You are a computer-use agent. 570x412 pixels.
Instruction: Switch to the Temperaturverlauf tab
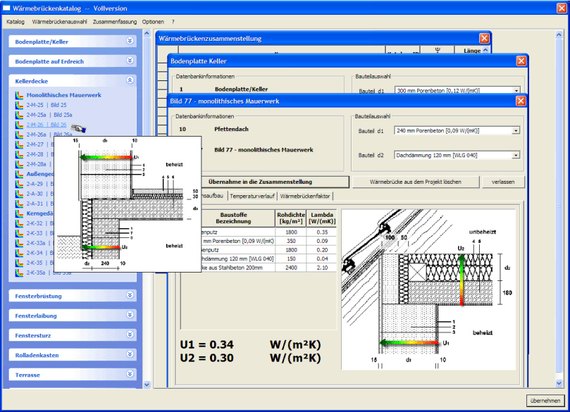pyautogui.click(x=252, y=196)
